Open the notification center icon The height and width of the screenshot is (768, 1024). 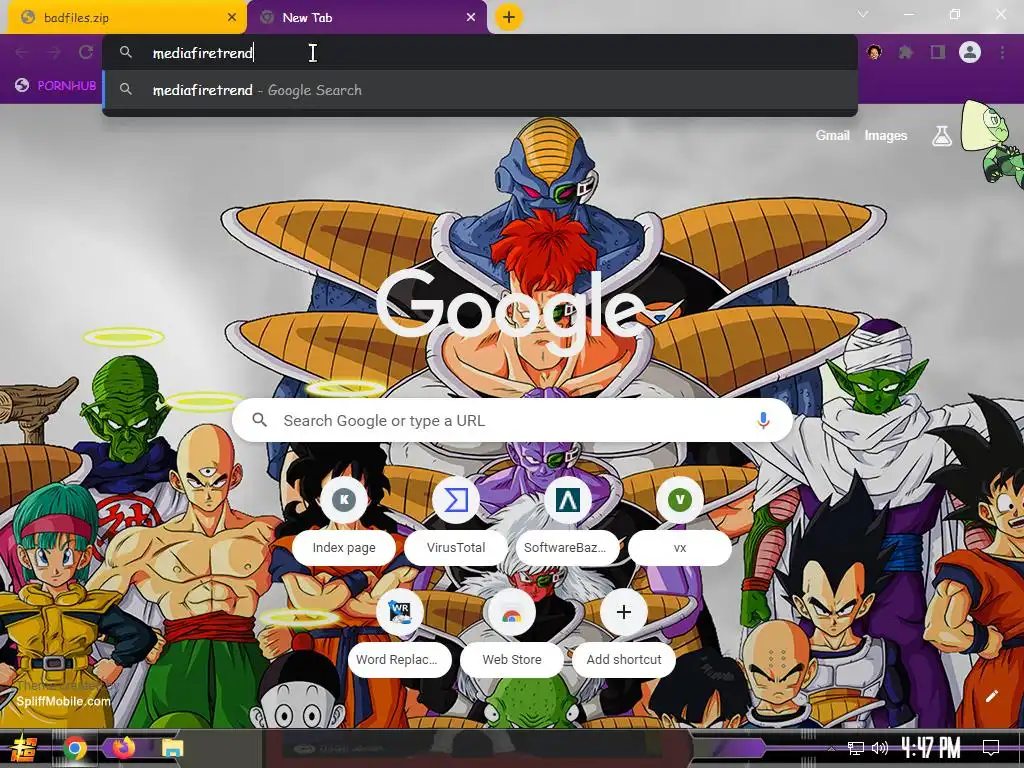coord(991,748)
